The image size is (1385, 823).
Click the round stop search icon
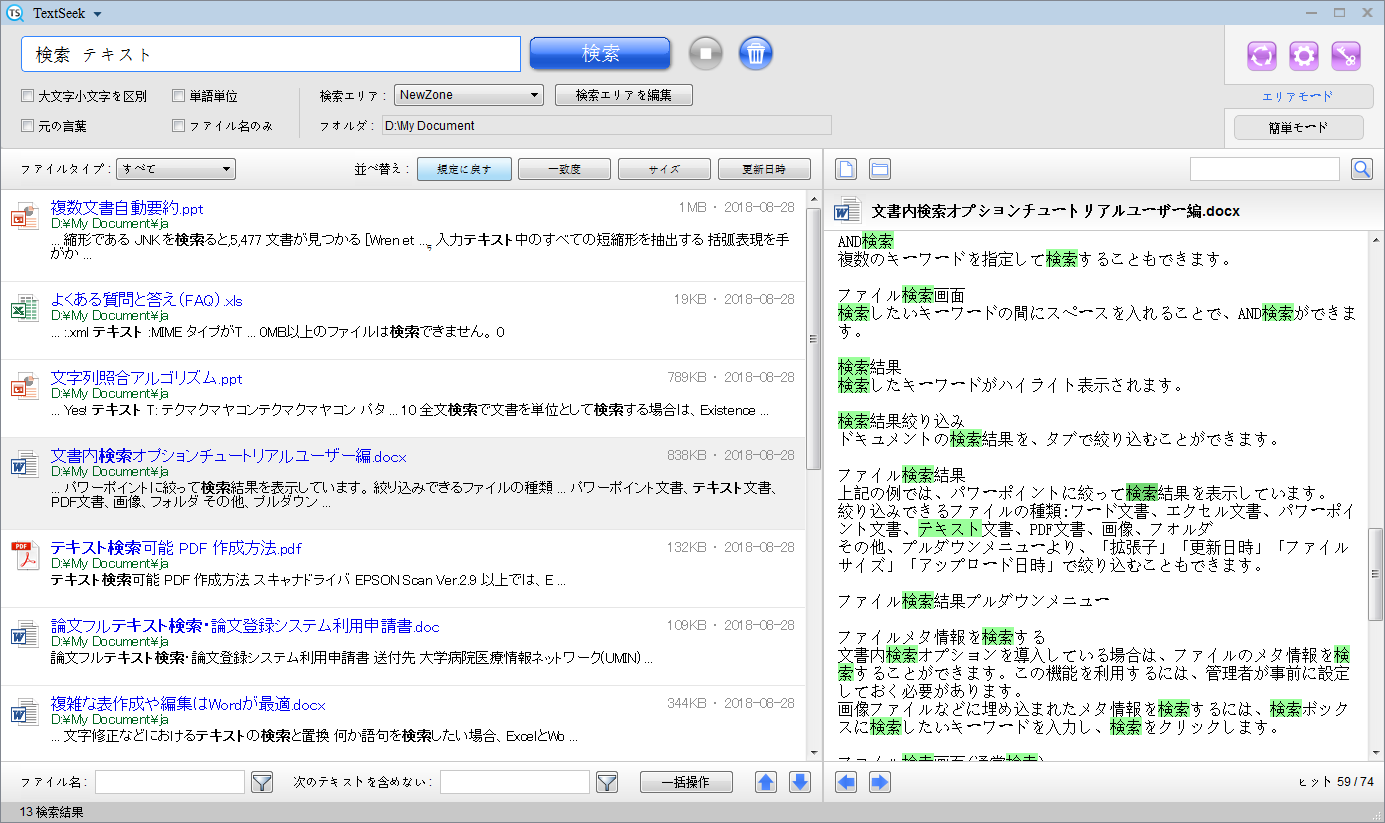pyautogui.click(x=705, y=53)
